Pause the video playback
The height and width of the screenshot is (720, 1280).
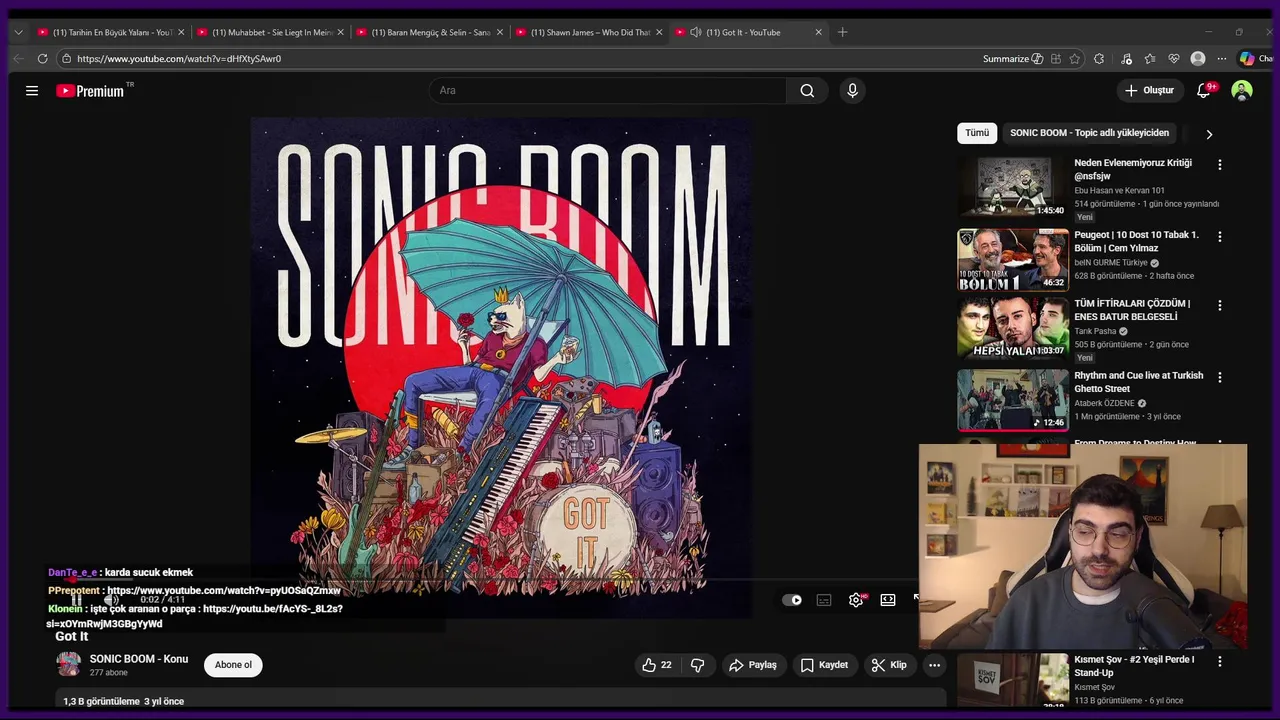point(76,600)
